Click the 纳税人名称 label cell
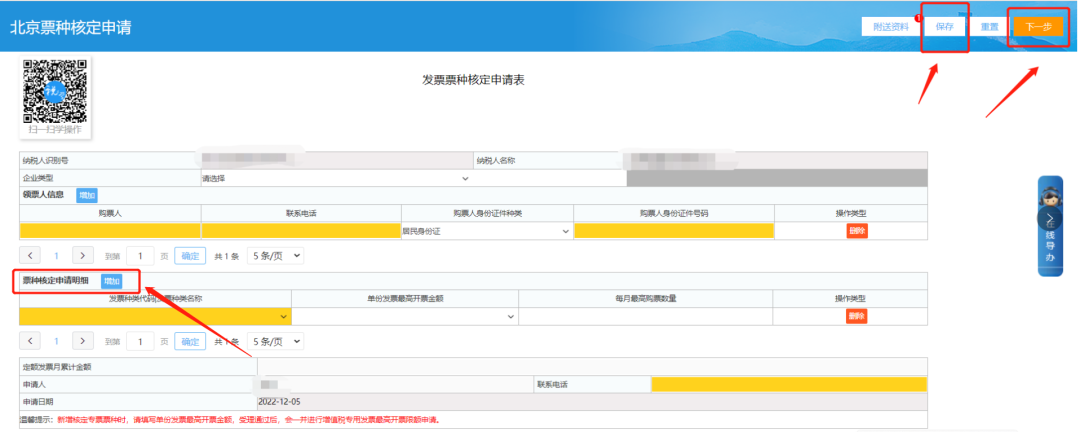This screenshot has width=1080, height=432. pos(550,161)
